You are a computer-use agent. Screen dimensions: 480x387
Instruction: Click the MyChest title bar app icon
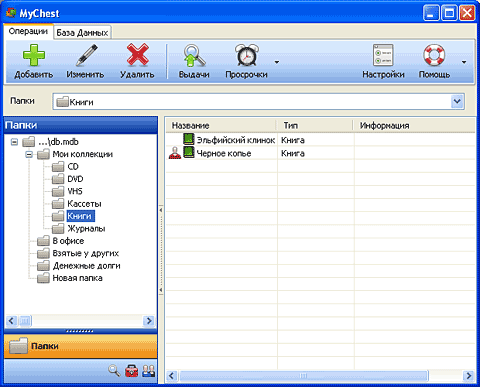11,13
